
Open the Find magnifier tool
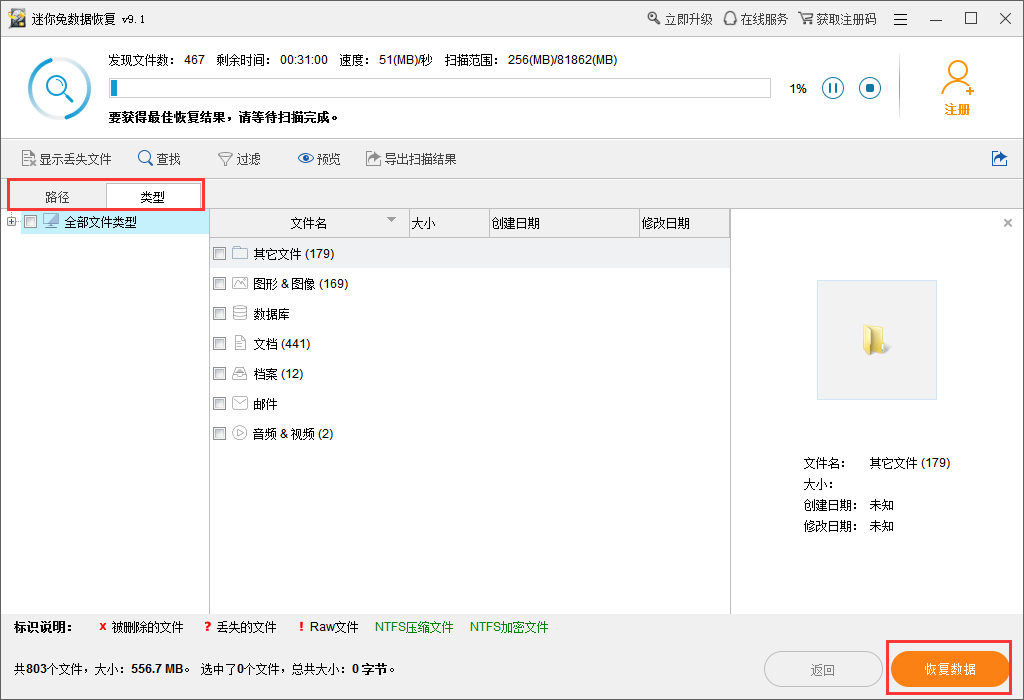(x=159, y=159)
